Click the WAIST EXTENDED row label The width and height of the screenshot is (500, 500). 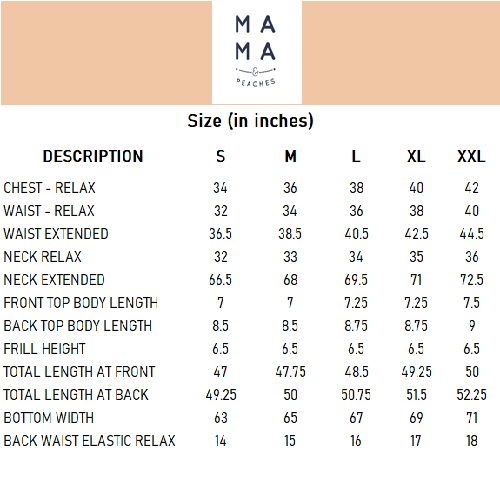[x=56, y=234]
